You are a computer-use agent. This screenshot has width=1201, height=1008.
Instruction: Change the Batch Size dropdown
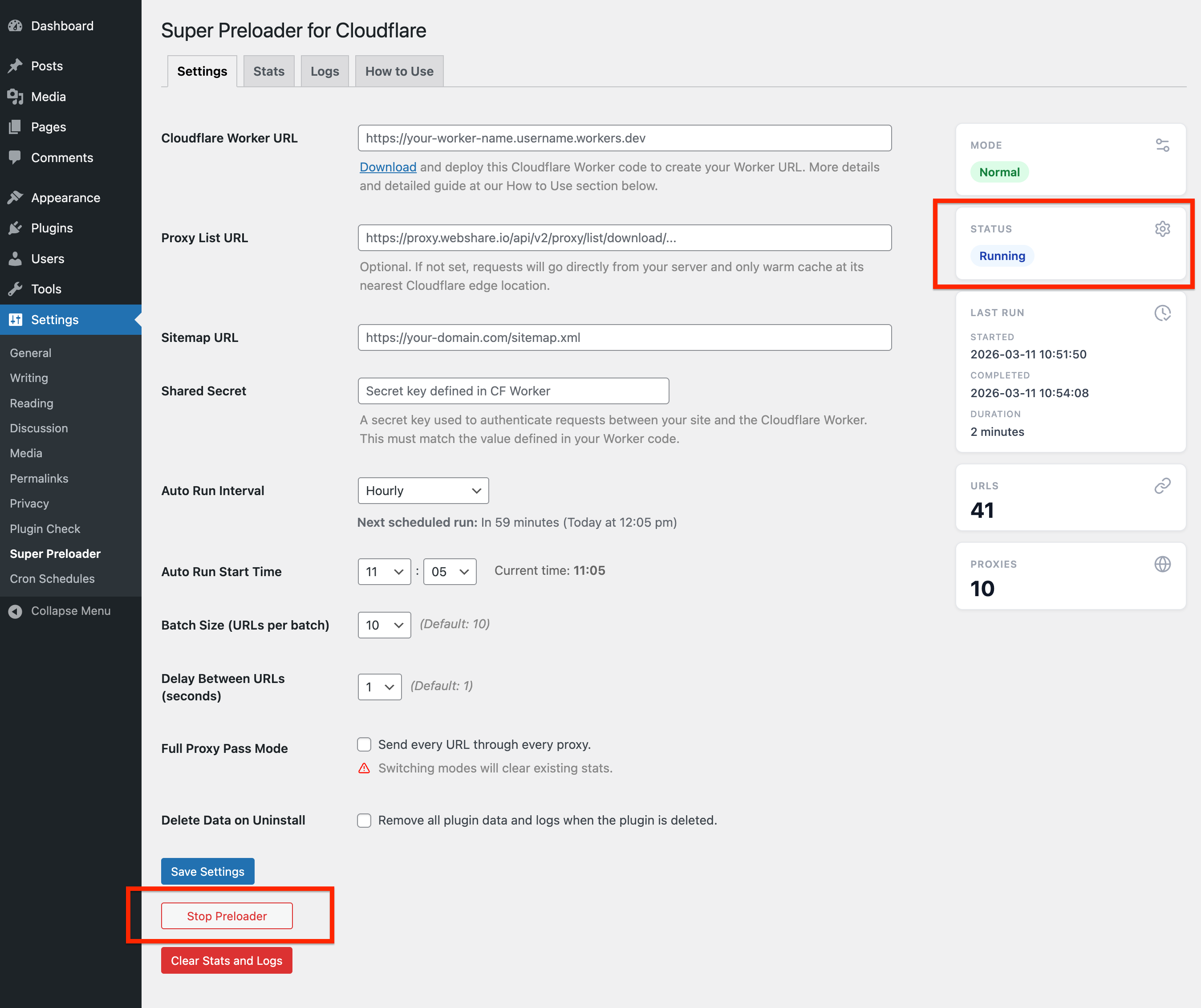tap(384, 625)
